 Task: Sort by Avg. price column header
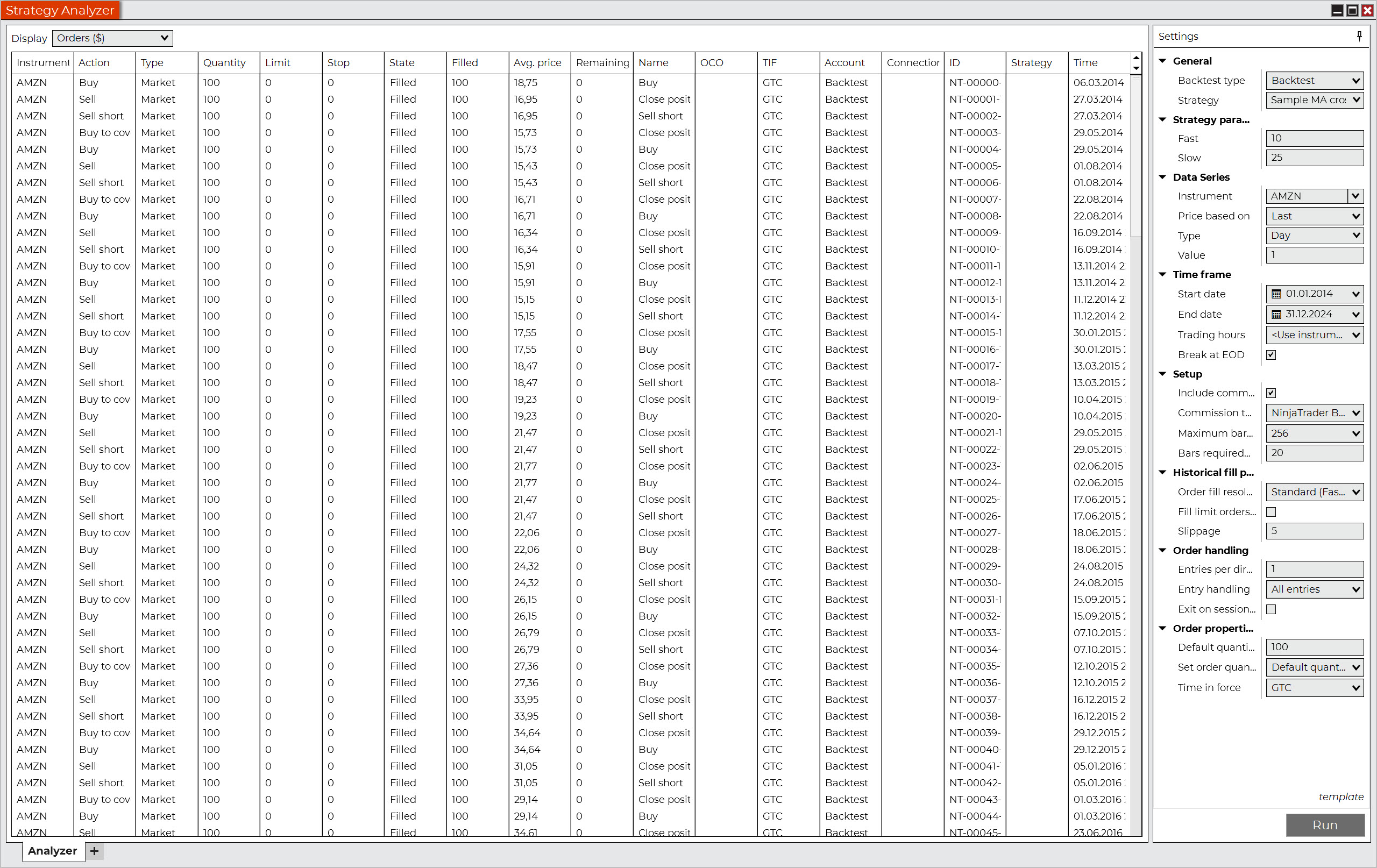pyautogui.click(x=537, y=63)
